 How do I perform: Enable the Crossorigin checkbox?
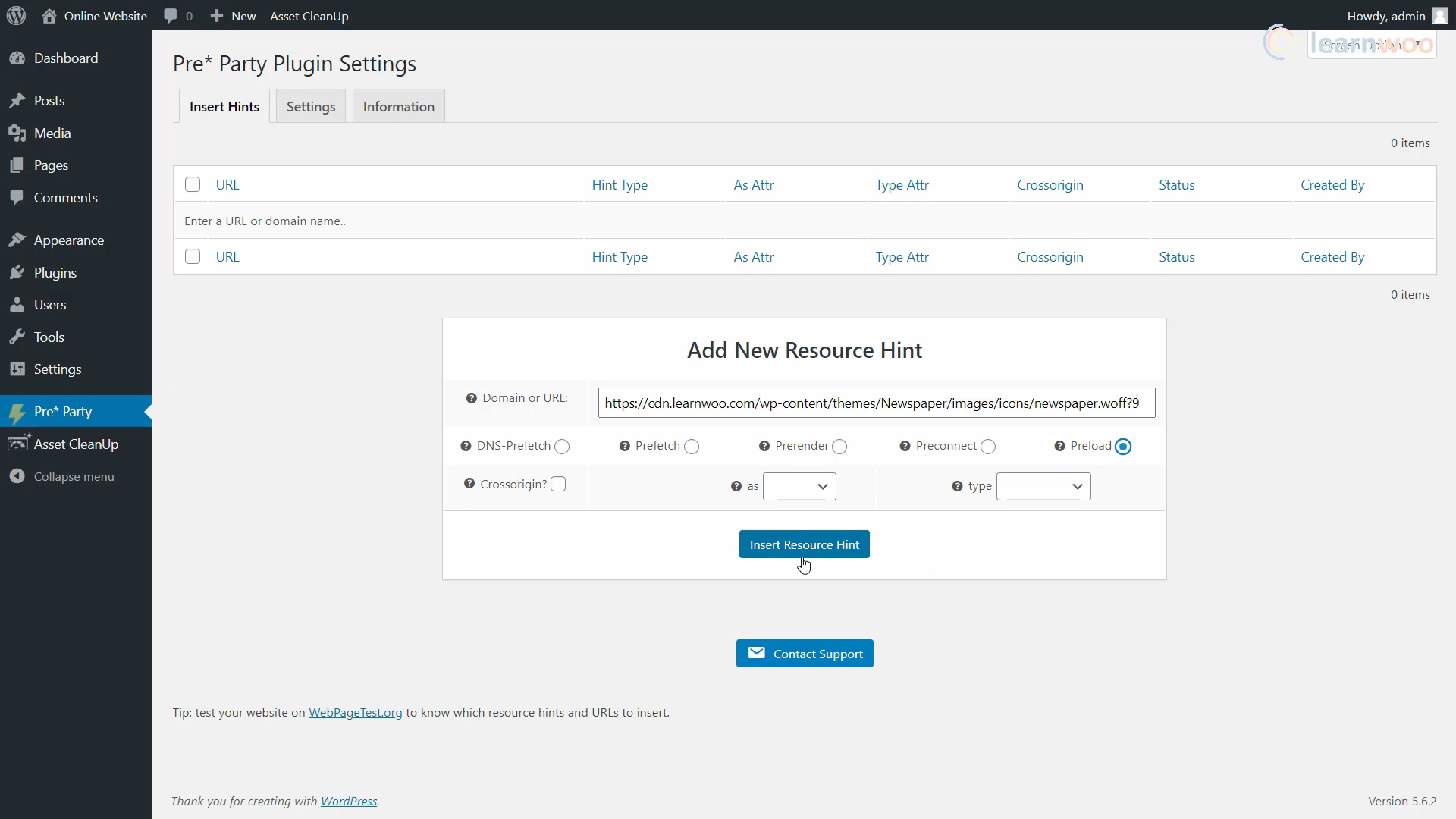558,484
